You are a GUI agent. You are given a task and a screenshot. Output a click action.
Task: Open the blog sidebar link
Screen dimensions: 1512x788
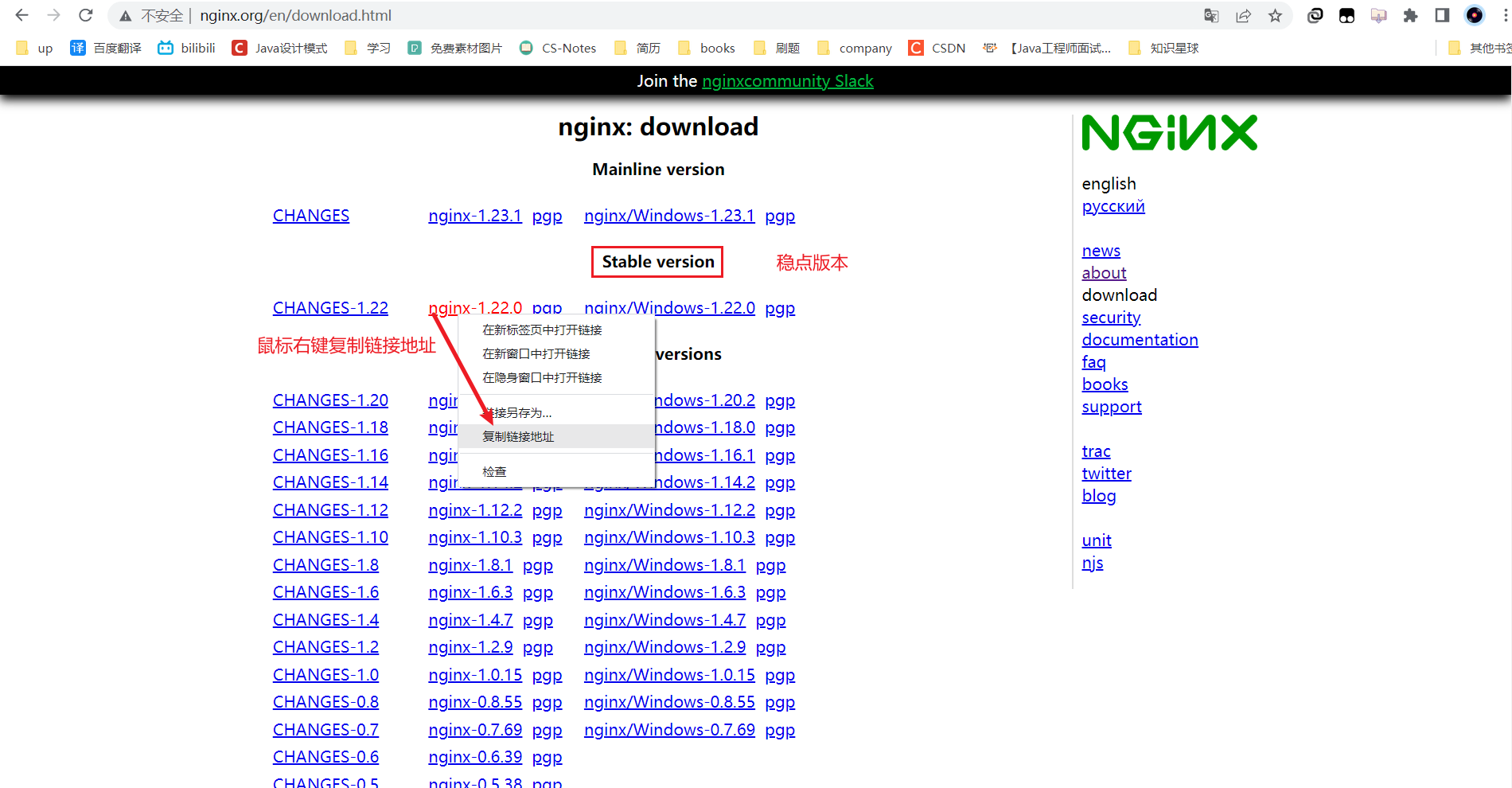(1099, 496)
